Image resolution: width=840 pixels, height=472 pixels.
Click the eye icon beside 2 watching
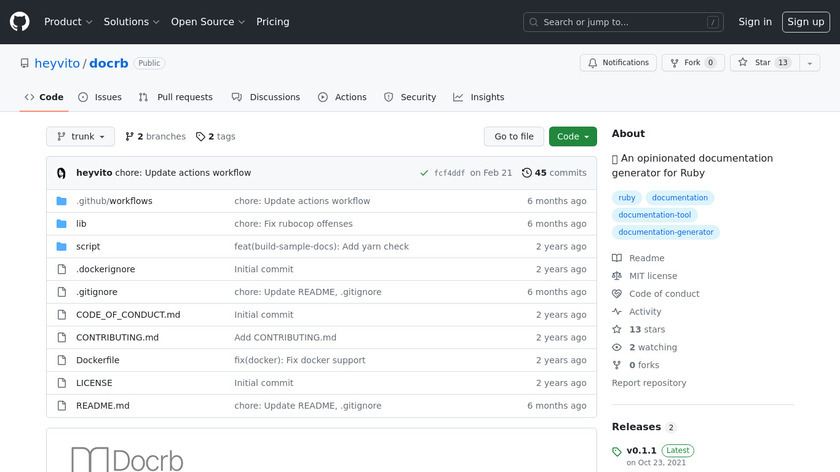(617, 347)
